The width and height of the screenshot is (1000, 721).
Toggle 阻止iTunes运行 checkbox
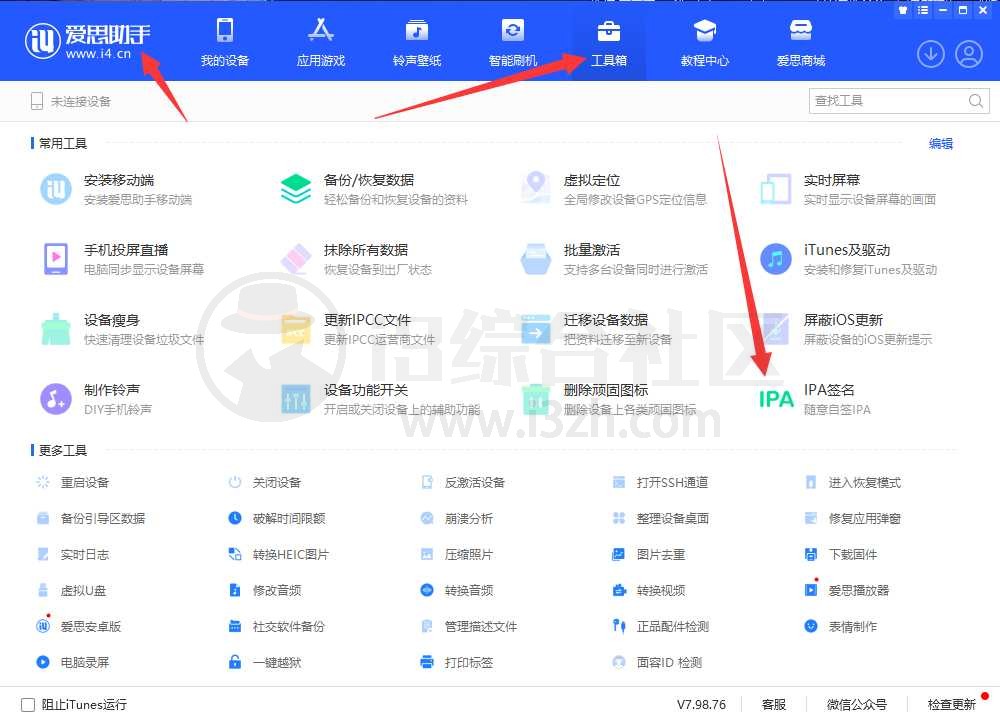pyautogui.click(x=28, y=704)
